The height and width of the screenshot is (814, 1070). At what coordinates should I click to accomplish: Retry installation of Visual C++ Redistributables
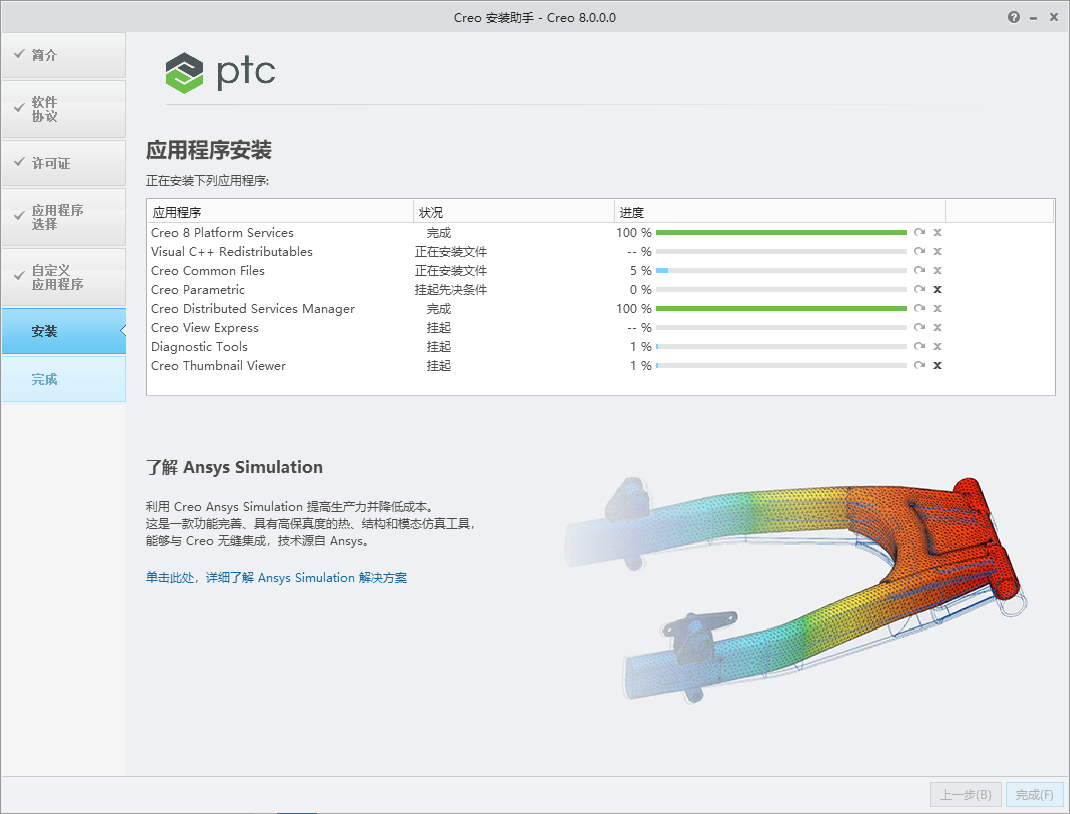(919, 251)
